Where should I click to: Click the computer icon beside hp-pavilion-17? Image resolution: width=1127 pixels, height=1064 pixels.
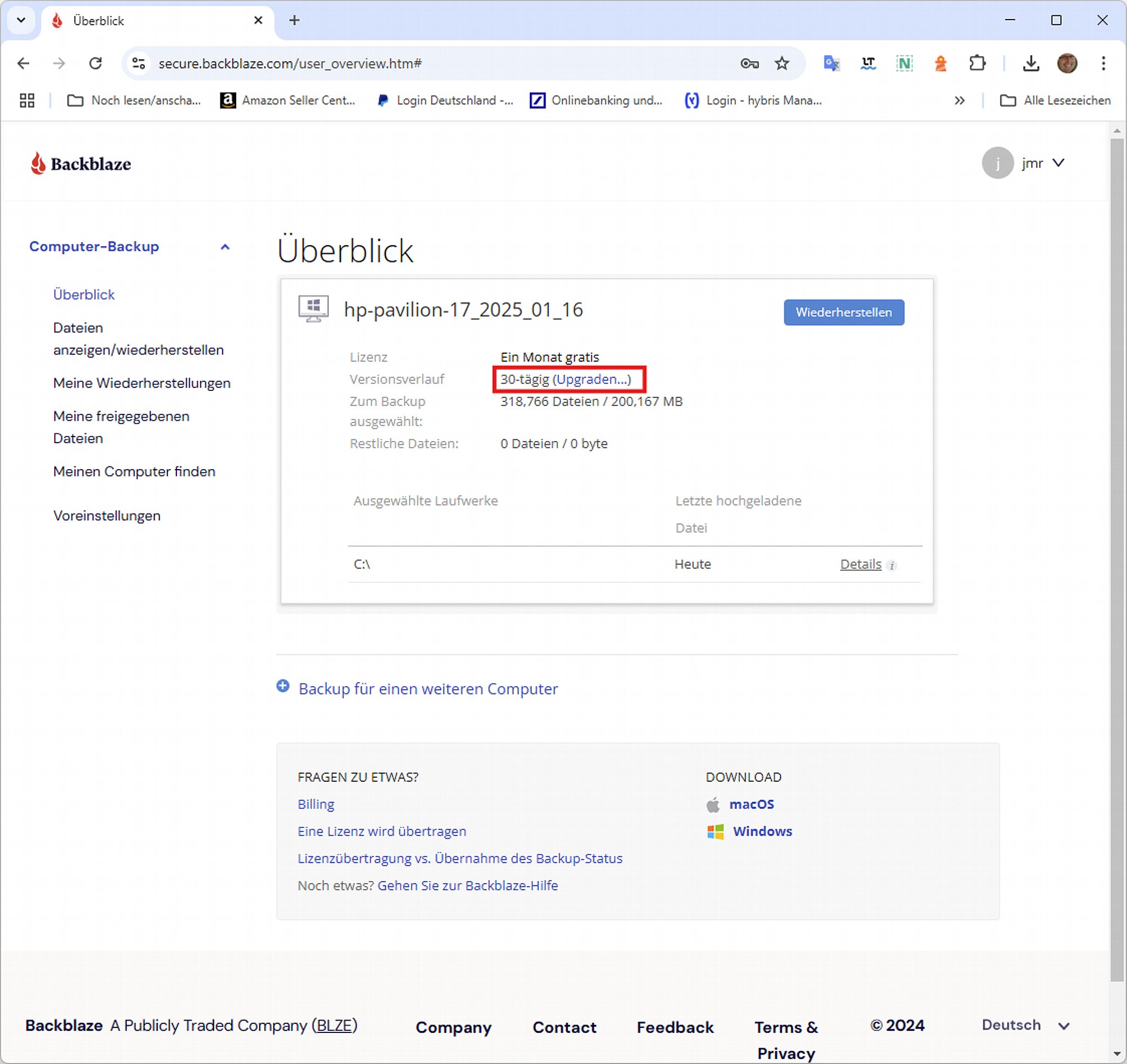[313, 309]
